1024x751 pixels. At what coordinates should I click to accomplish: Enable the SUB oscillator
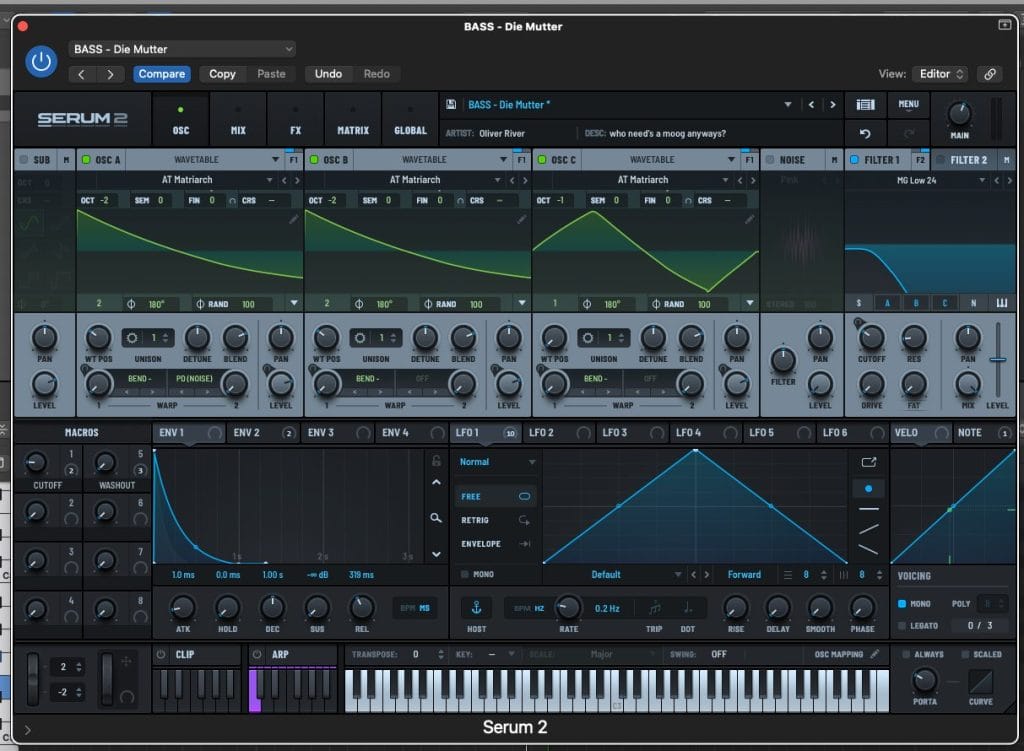[x=24, y=159]
